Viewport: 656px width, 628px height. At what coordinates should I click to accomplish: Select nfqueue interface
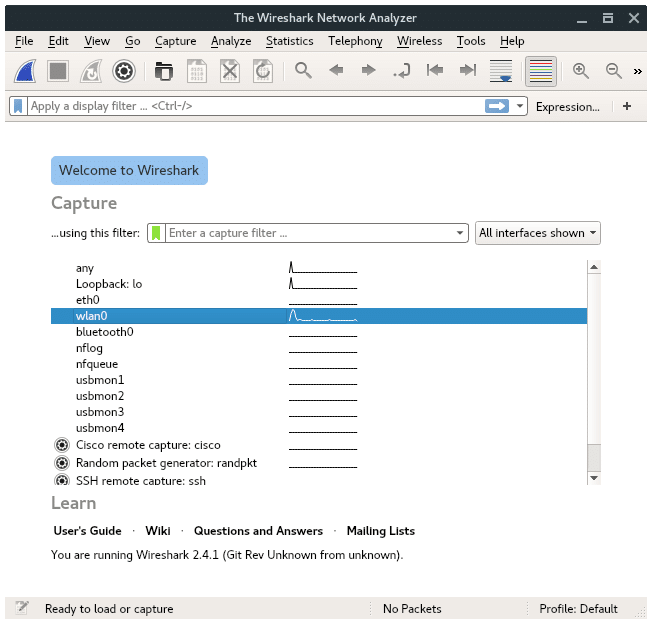(319, 364)
